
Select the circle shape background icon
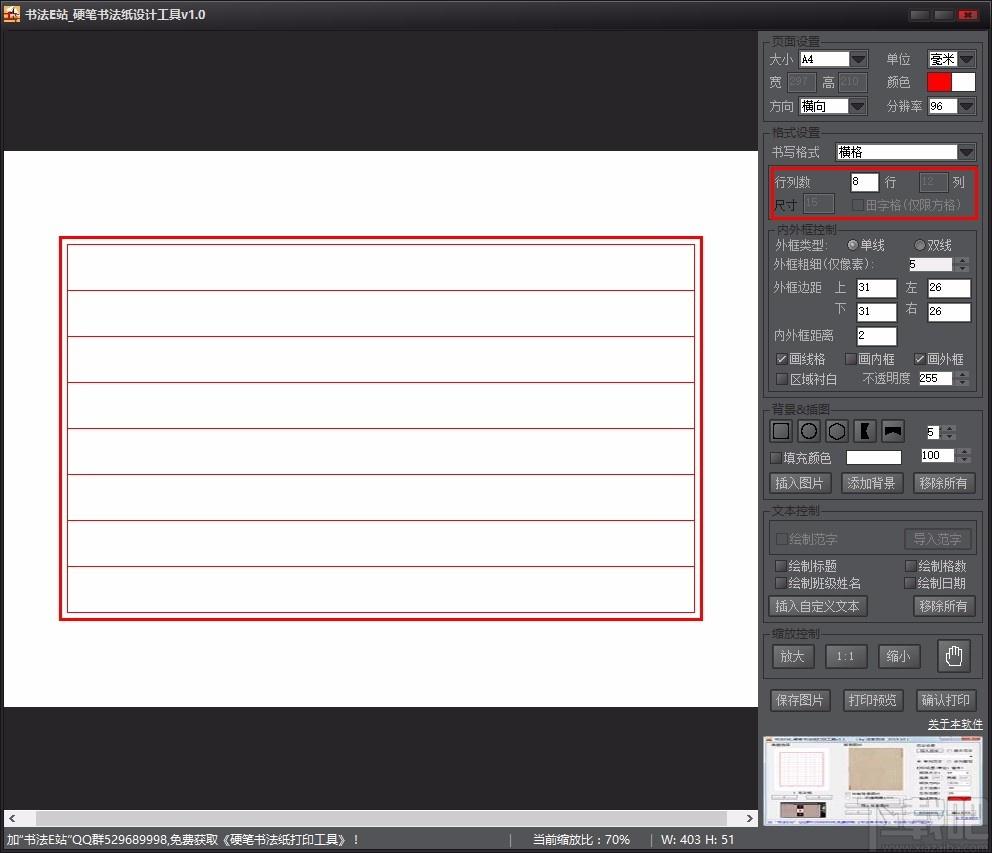809,431
